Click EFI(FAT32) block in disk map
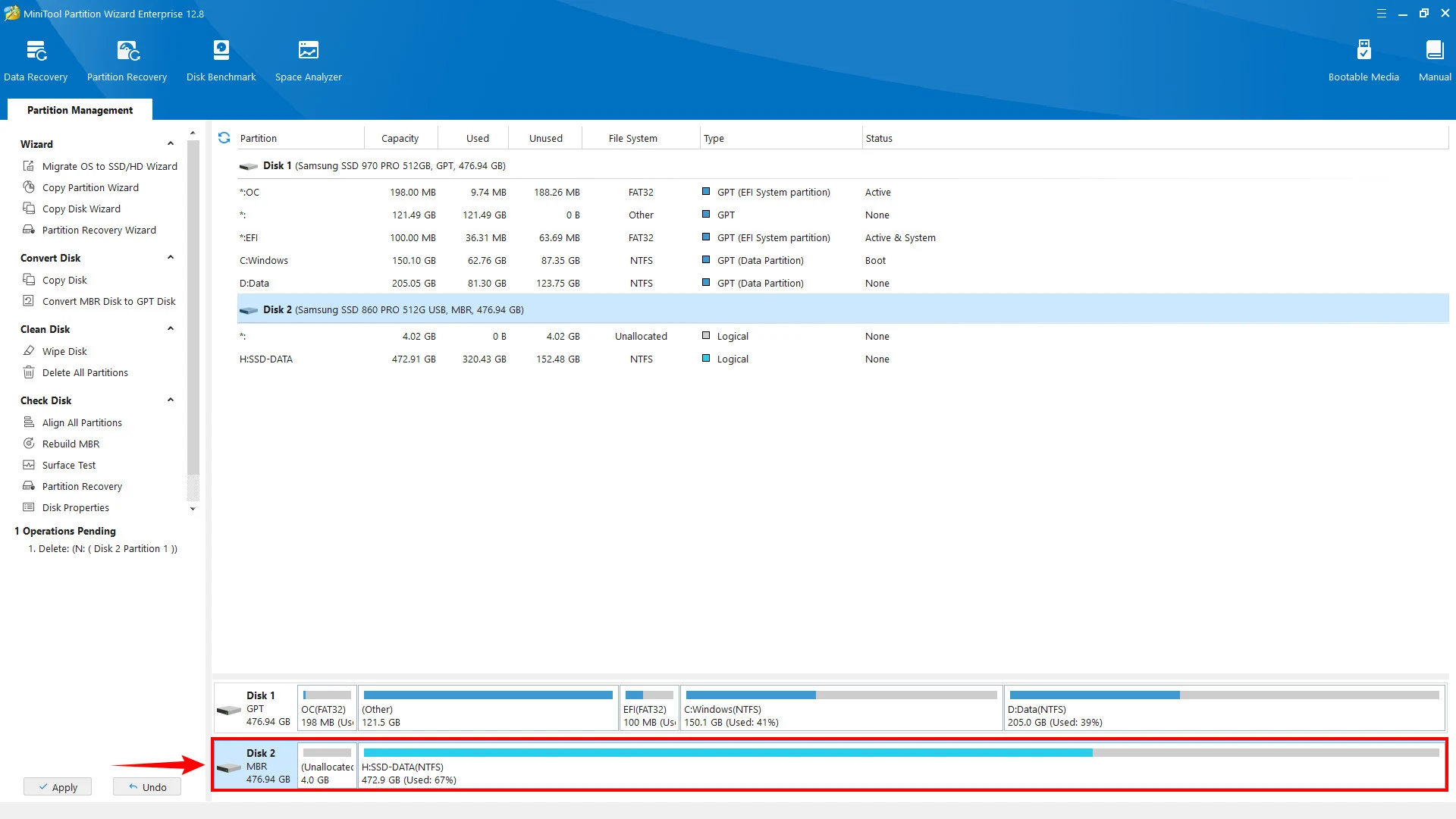This screenshot has height=819, width=1456. pyautogui.click(x=649, y=708)
